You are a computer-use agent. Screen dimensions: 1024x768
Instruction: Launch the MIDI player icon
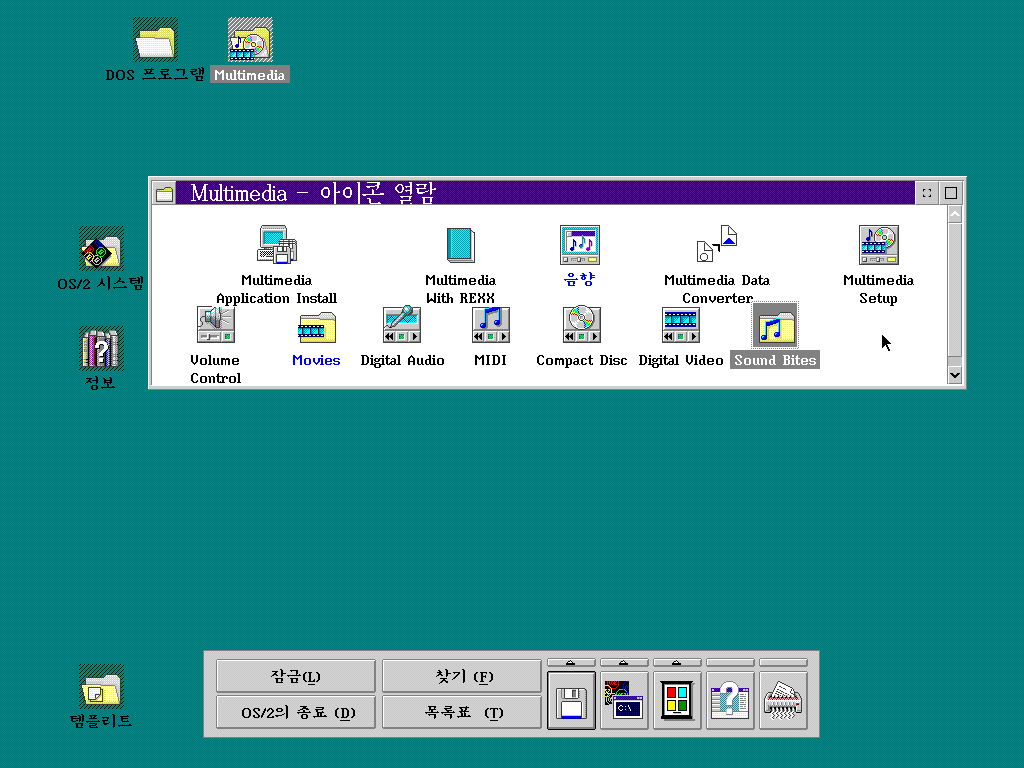(490, 325)
